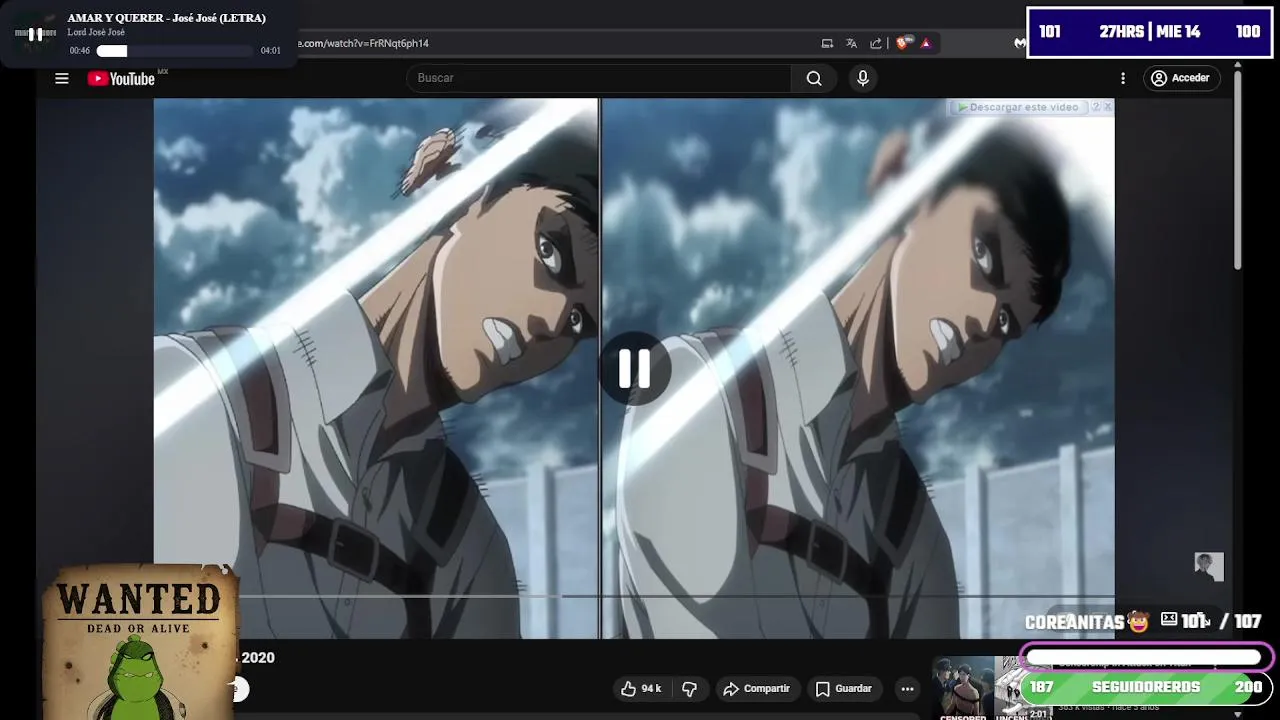Open YouTube settings three-dot menu
This screenshot has width=1280, height=720.
click(1123, 78)
